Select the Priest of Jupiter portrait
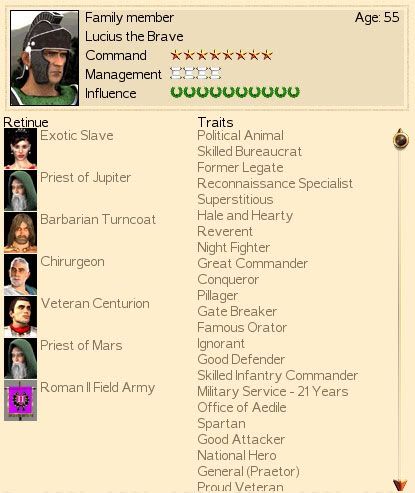415x493 pixels. 20,191
